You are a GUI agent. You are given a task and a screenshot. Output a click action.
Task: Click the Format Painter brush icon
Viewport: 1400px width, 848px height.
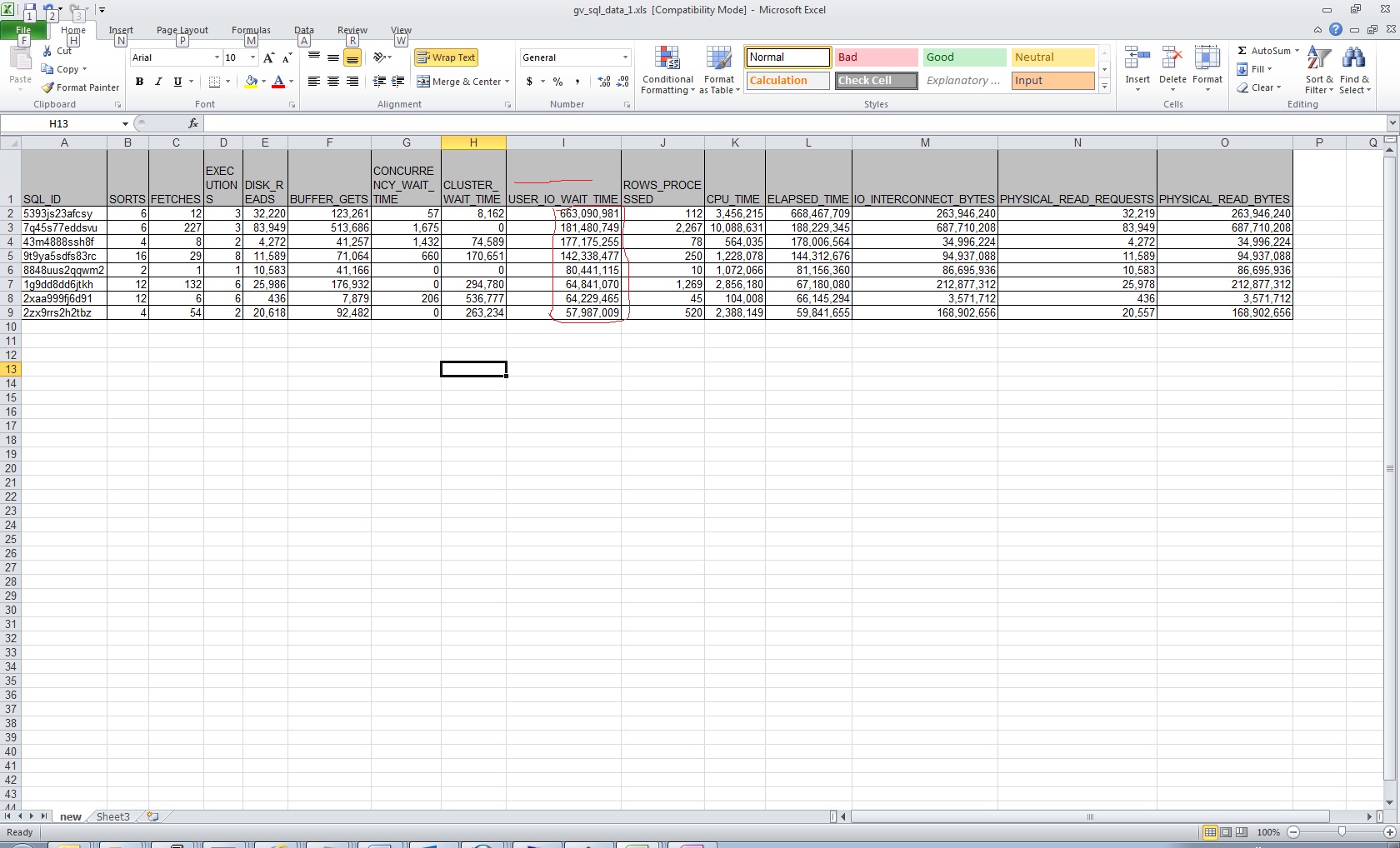click(48, 87)
